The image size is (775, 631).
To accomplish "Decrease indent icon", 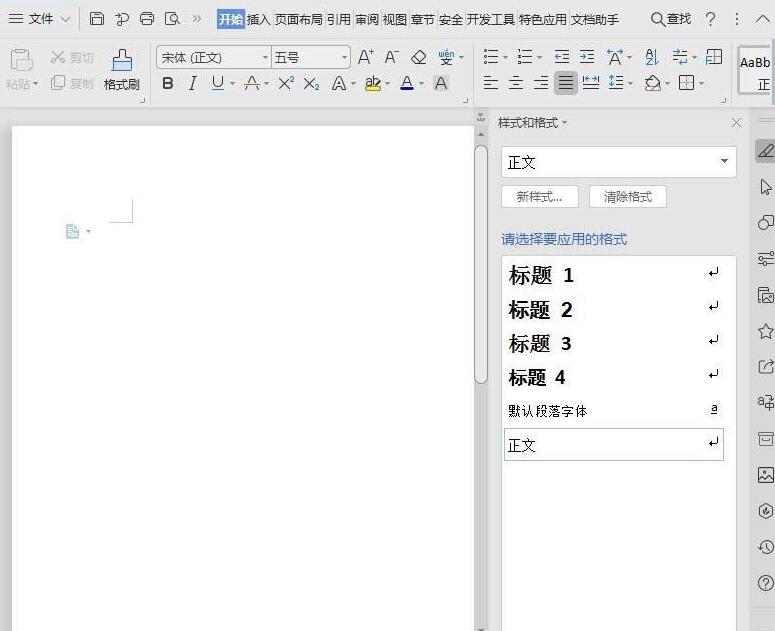I will [x=561, y=57].
